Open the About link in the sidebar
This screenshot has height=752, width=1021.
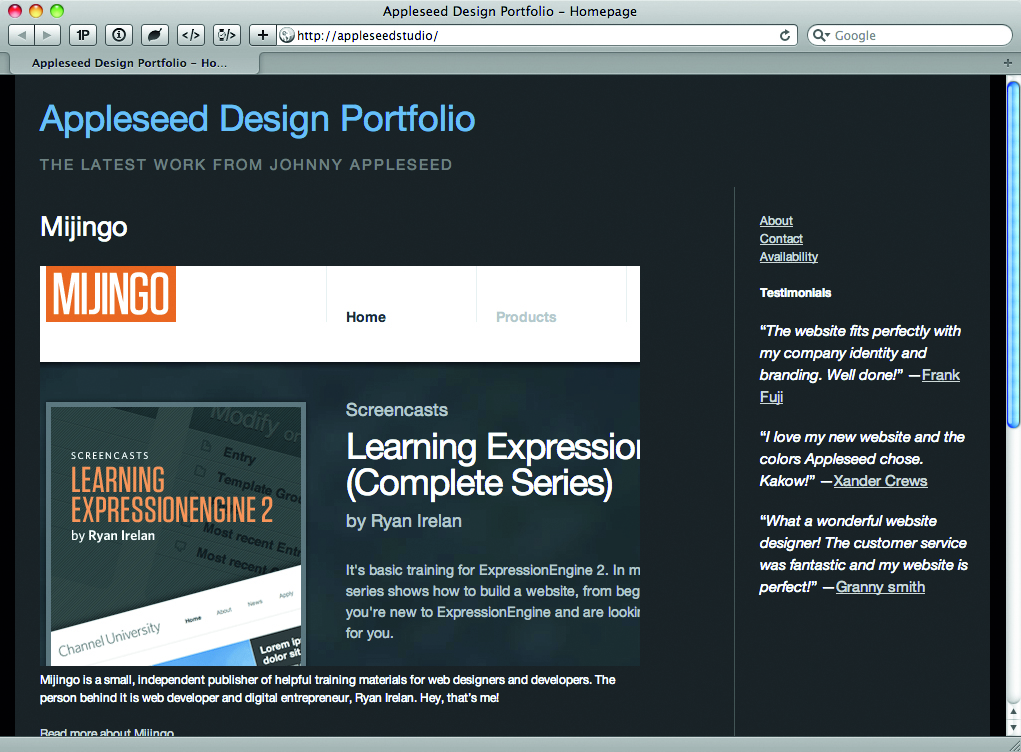click(x=776, y=221)
